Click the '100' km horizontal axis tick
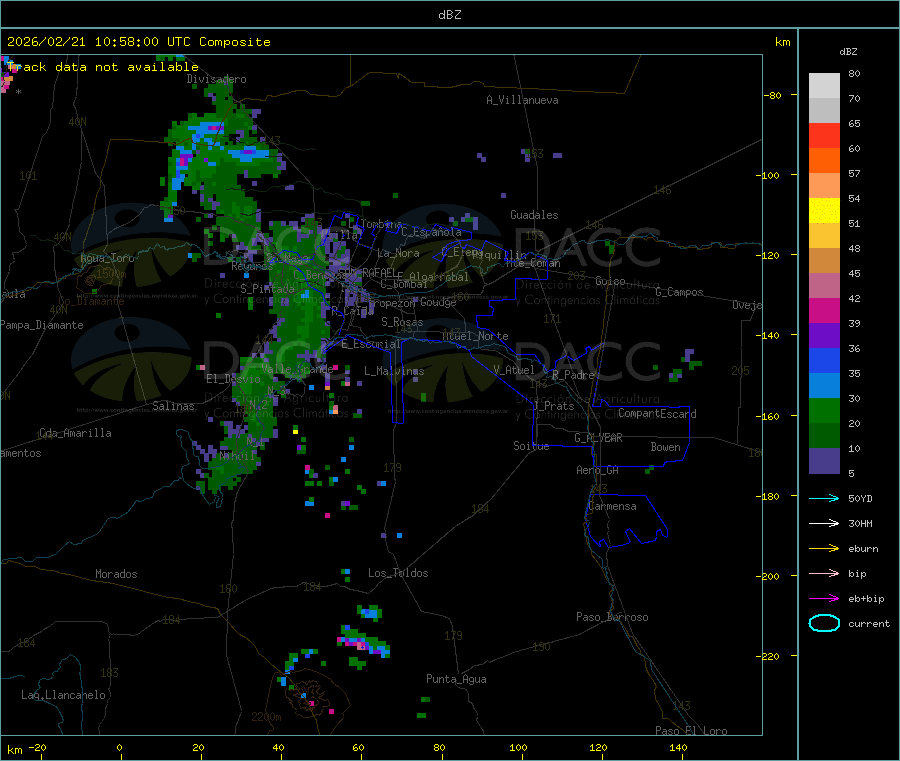 pos(518,747)
